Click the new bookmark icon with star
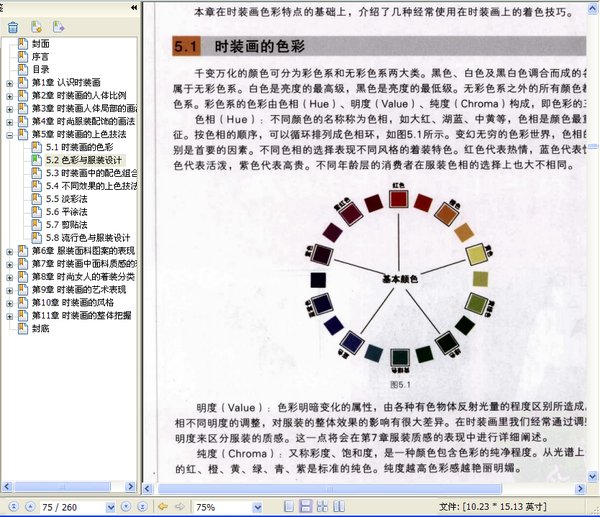600x517 pixels. (36, 27)
